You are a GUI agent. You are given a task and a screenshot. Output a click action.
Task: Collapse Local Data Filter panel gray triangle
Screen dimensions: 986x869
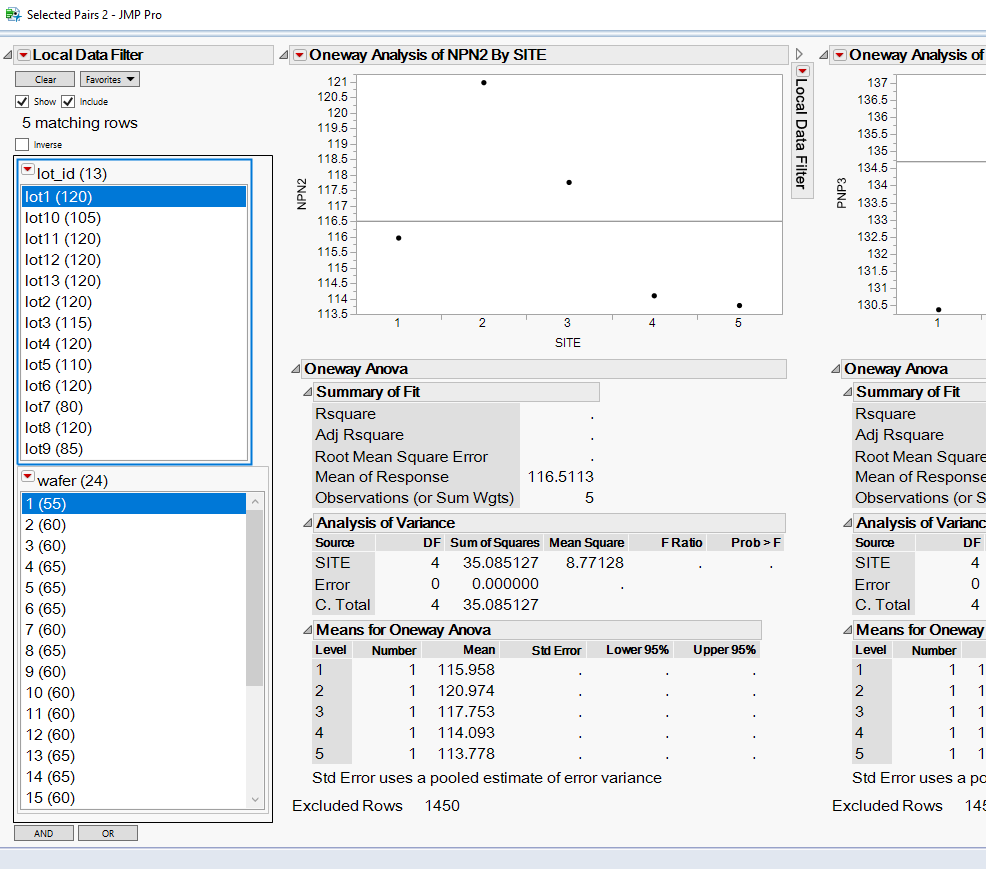8,55
